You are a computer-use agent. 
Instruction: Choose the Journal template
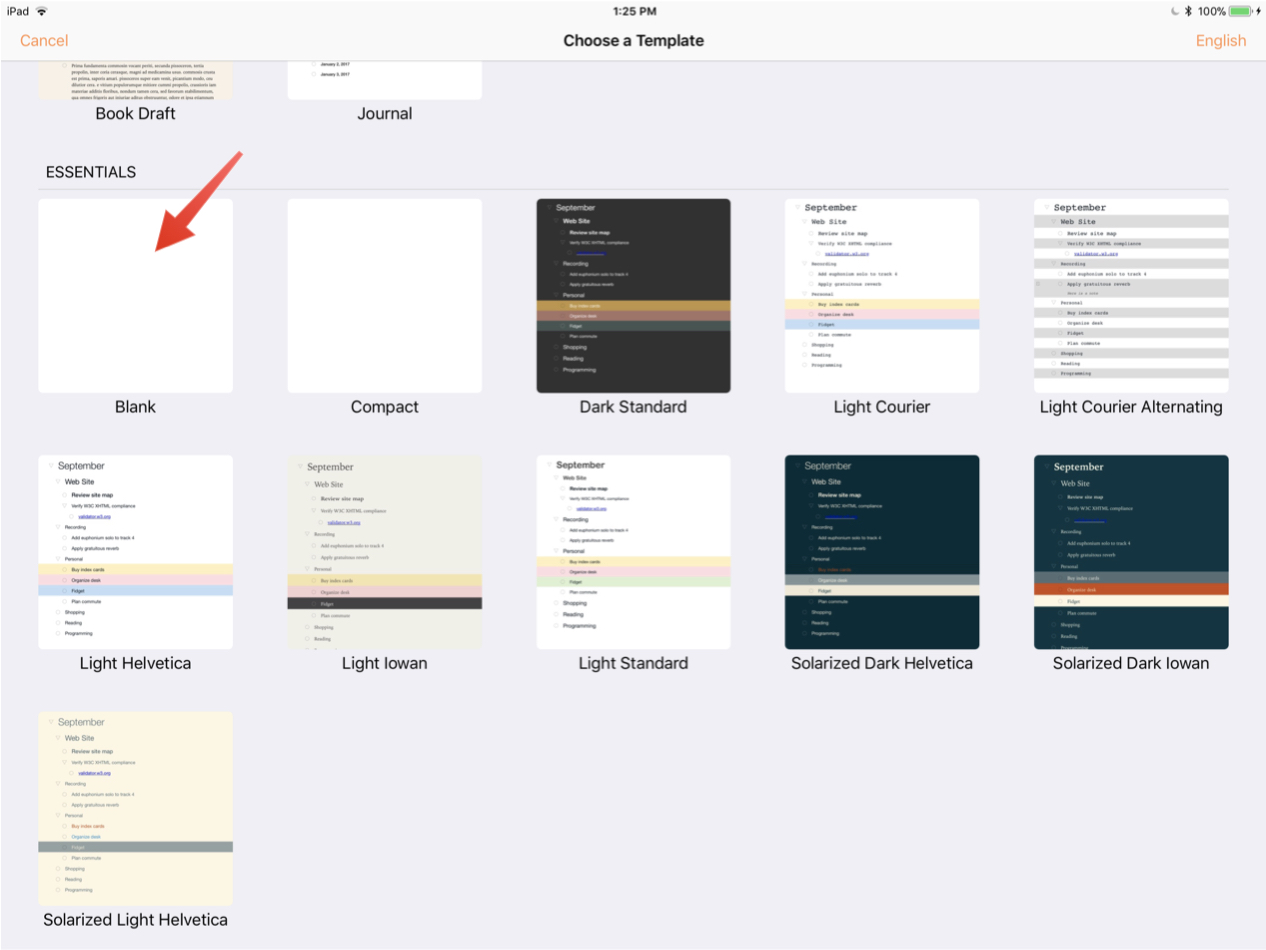(384, 80)
